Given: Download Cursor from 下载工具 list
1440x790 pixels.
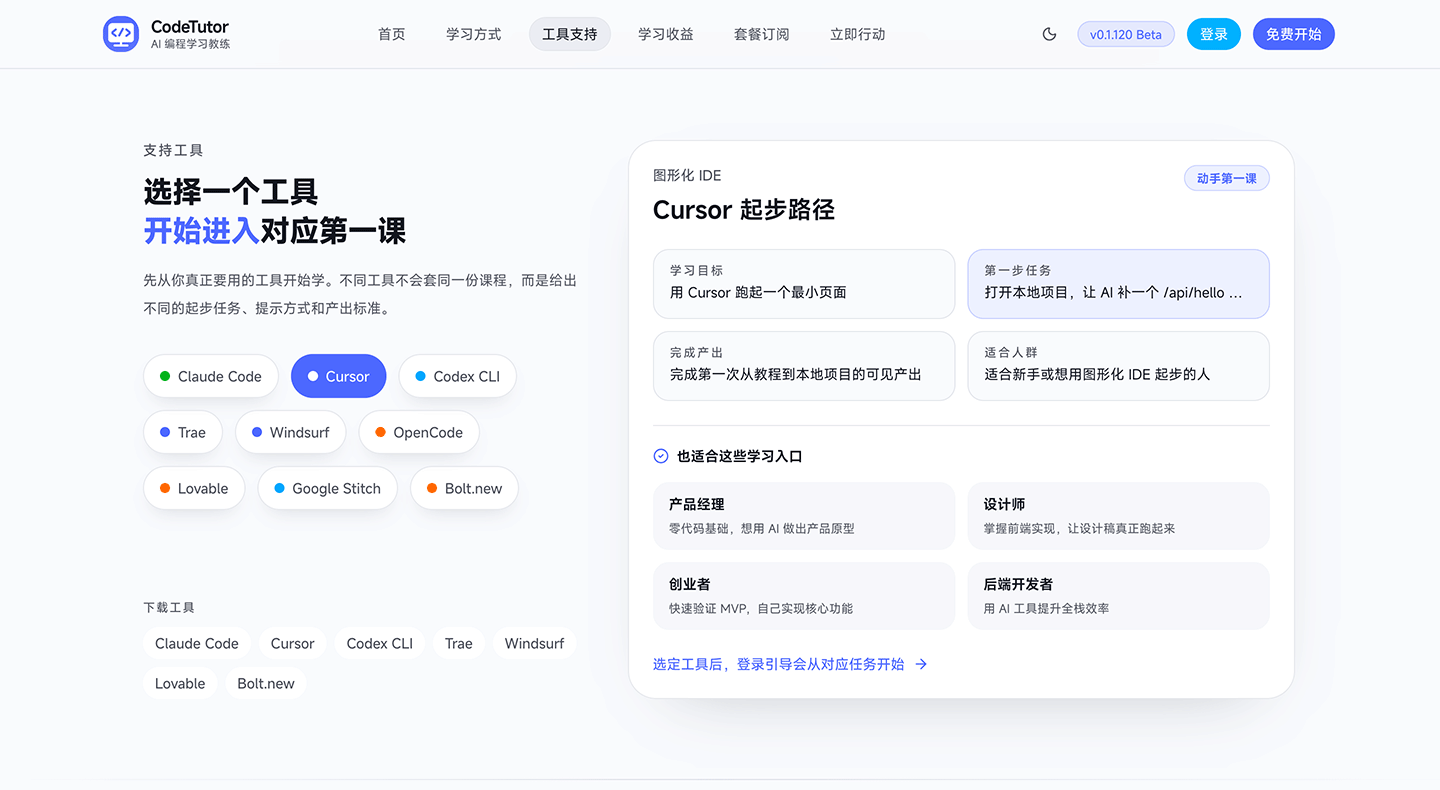Looking at the screenshot, I should click(x=293, y=643).
